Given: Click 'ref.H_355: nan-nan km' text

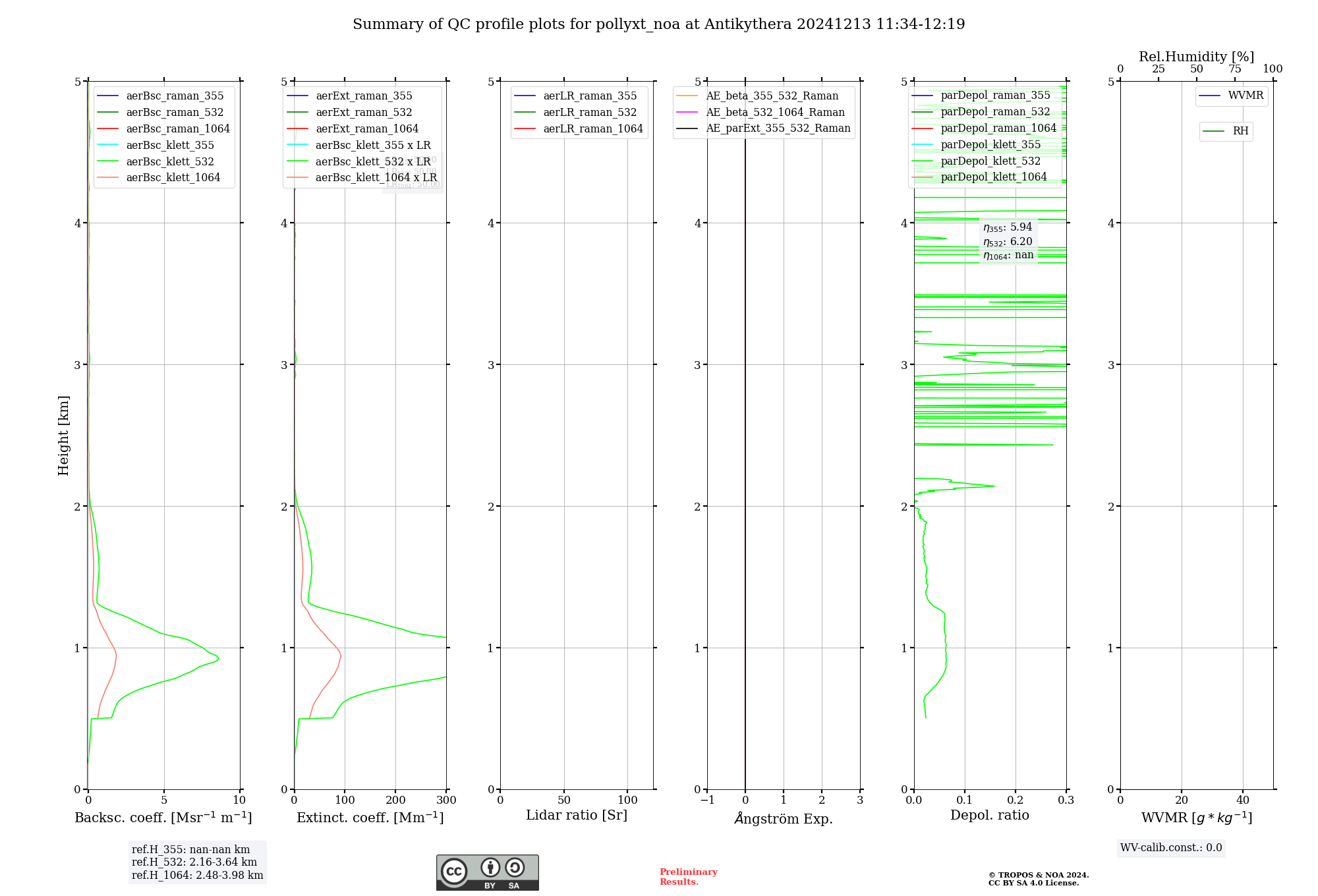Looking at the screenshot, I should [x=190, y=850].
